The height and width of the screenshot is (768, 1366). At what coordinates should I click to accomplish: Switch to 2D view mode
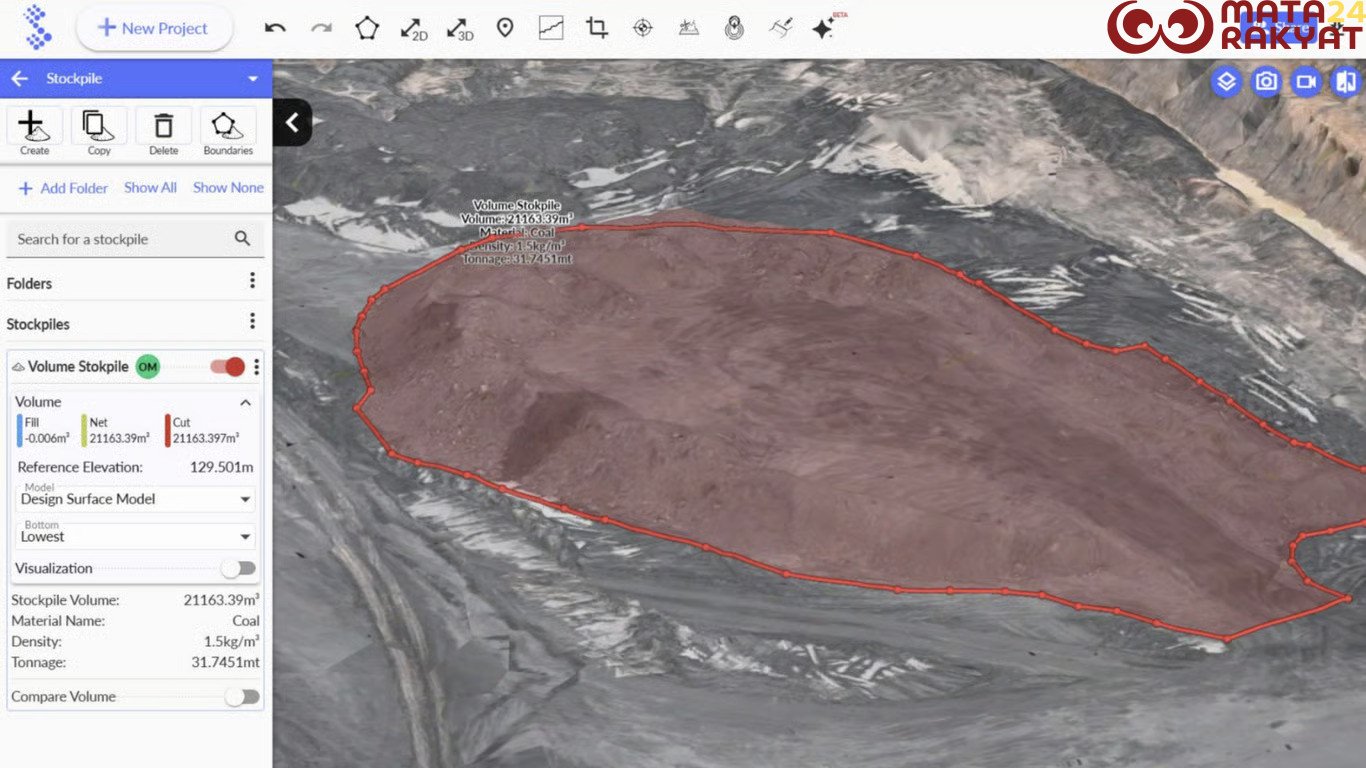click(x=413, y=28)
